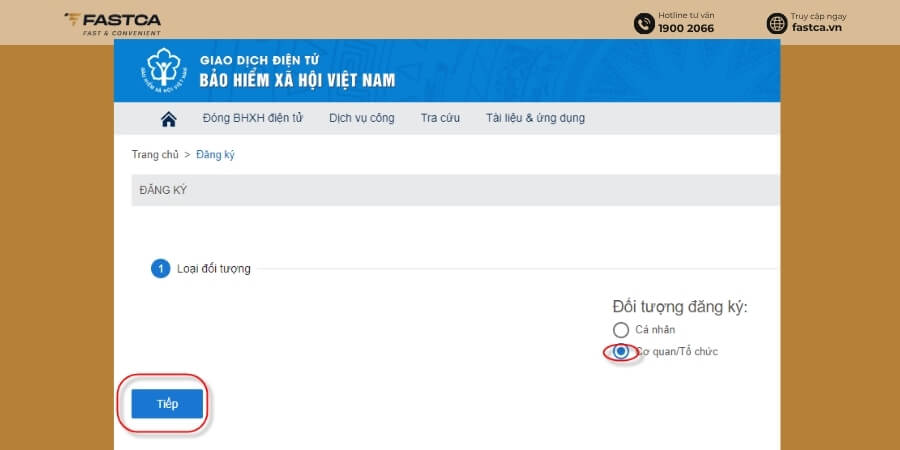
Task: Click the ĐĂNG KÝ section header bar
Action: pos(455,190)
